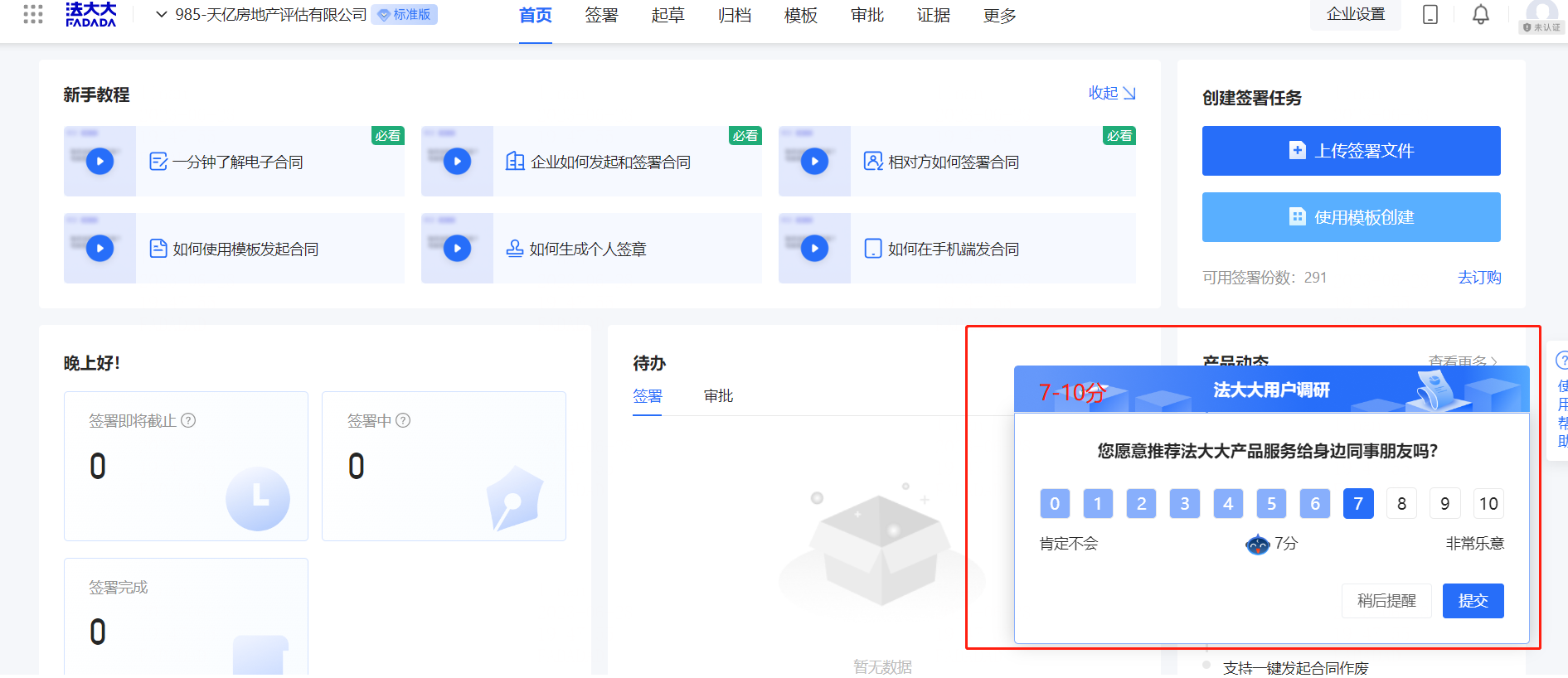Click the mobile device icon

(x=1430, y=15)
